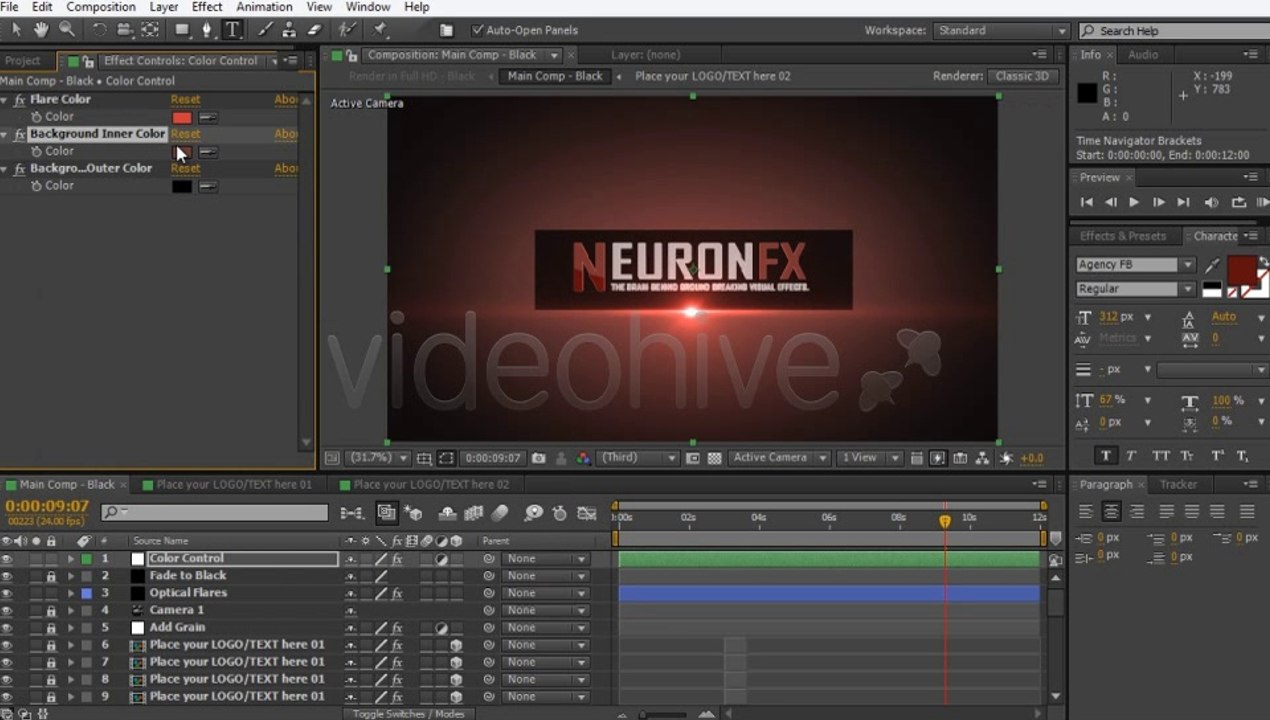1270x720 pixels.
Task: Toggle Auto-Open Panels checkbox
Action: coord(477,31)
